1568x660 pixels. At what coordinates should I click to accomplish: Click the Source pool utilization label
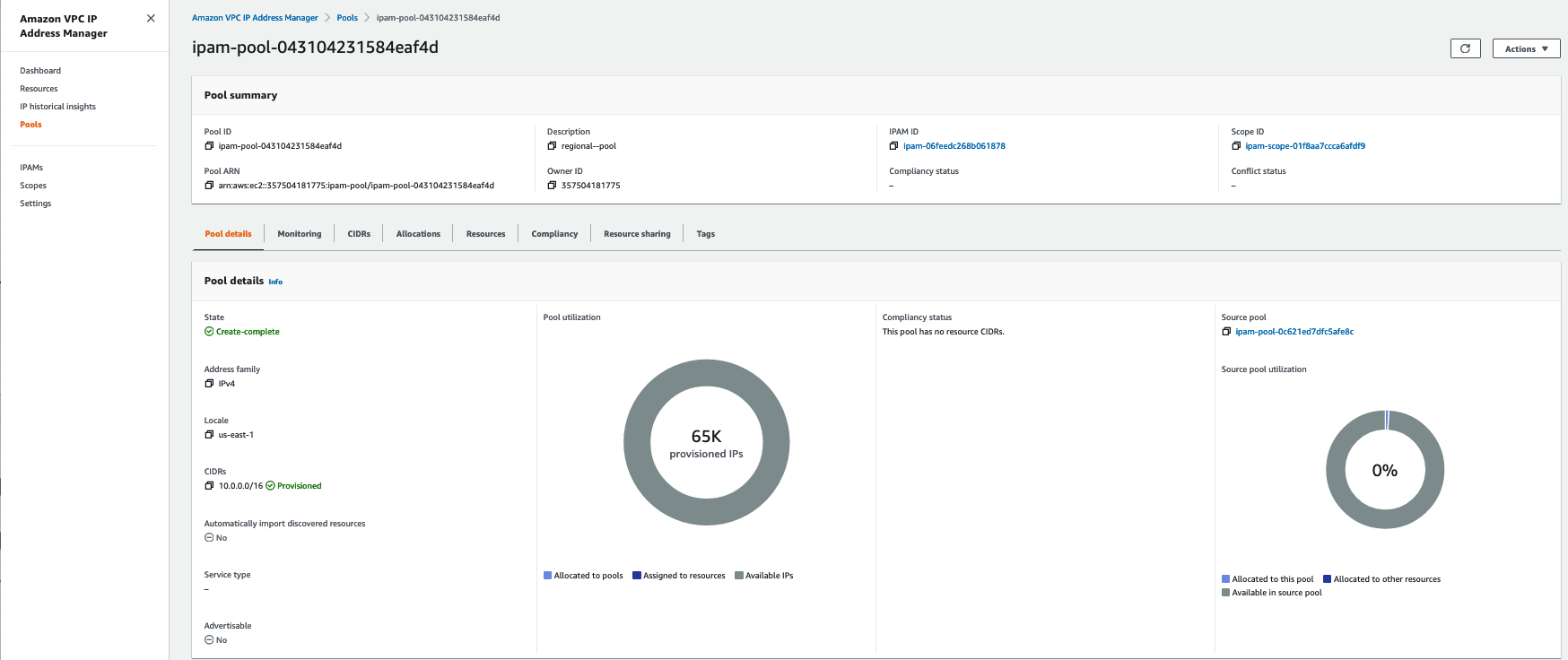pyautogui.click(x=1264, y=369)
